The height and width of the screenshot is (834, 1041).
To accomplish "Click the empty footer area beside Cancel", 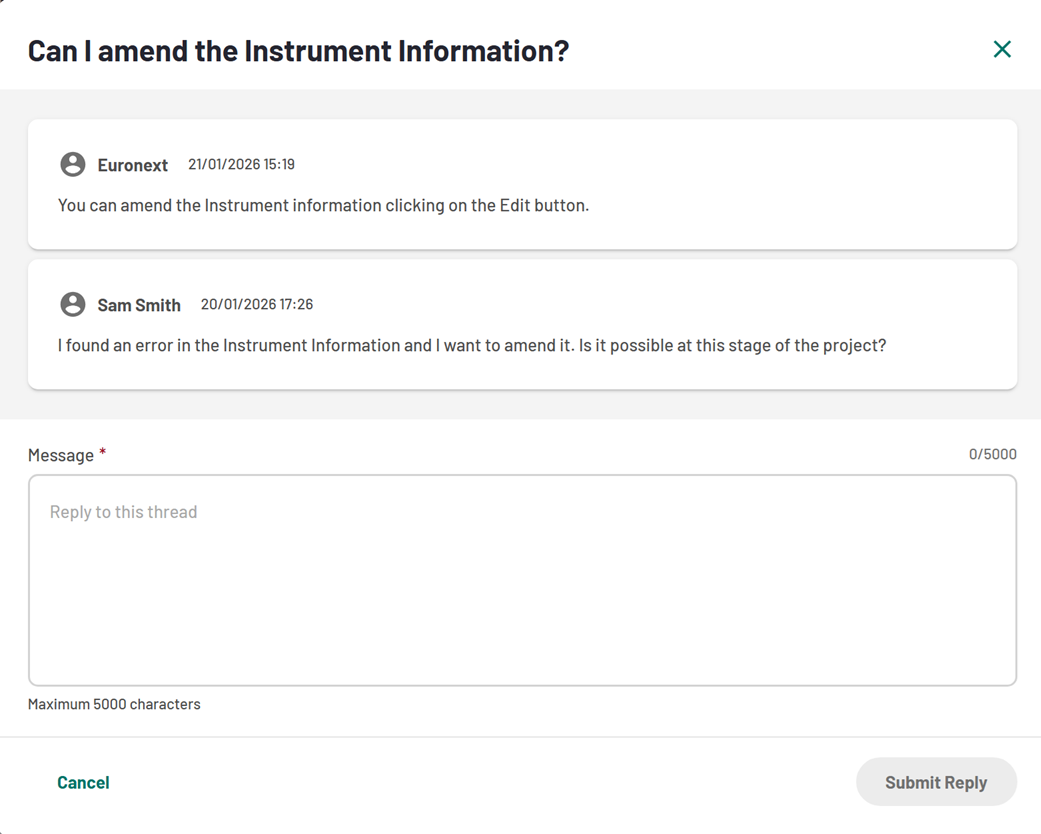I will coord(480,782).
